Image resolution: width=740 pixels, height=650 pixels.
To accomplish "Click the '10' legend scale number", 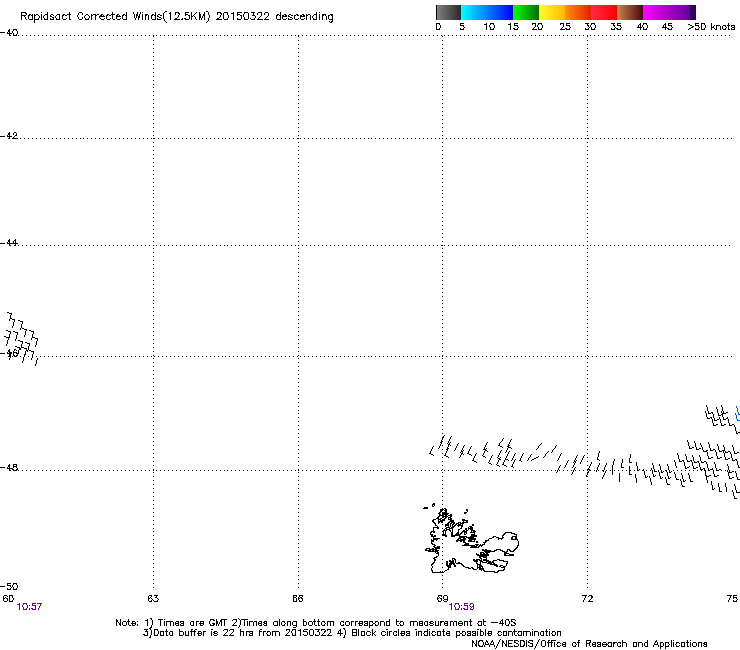I will point(489,27).
